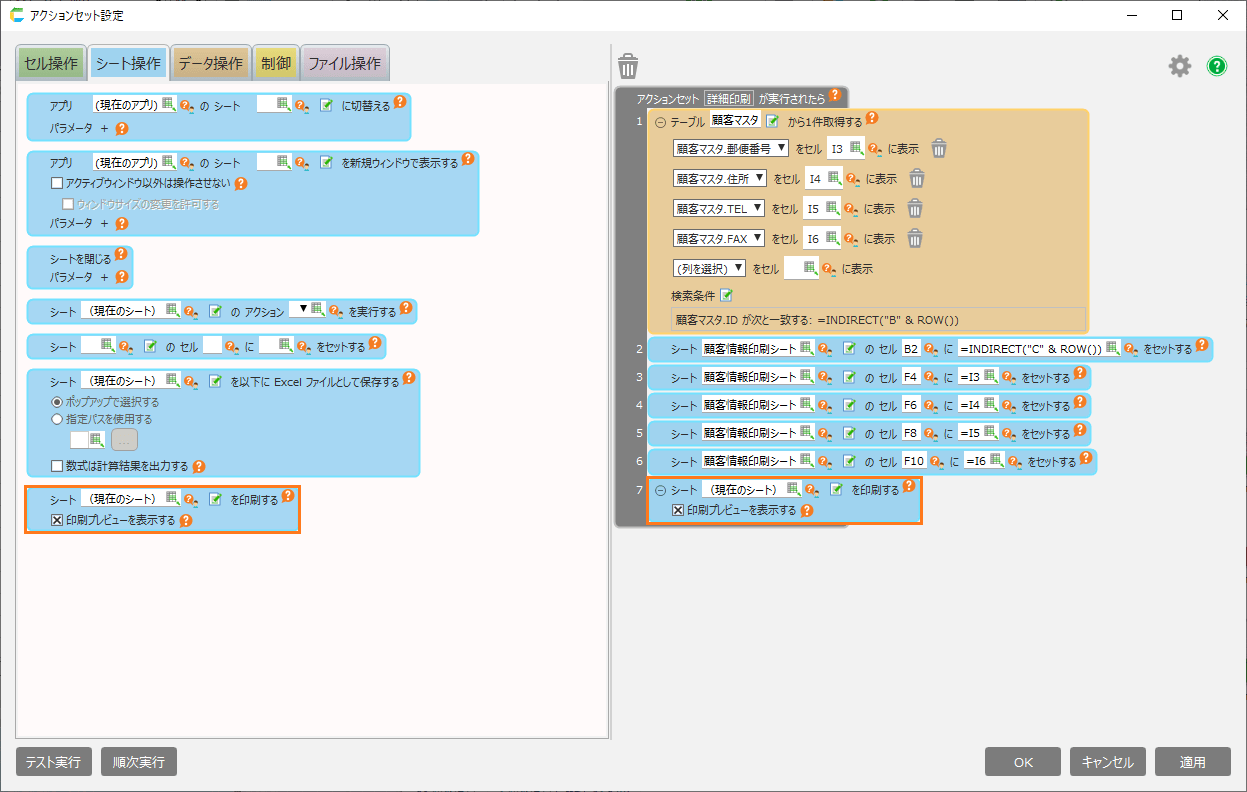Click the テスト実行 button
Screen dimensions: 1247x792
(x=54, y=762)
